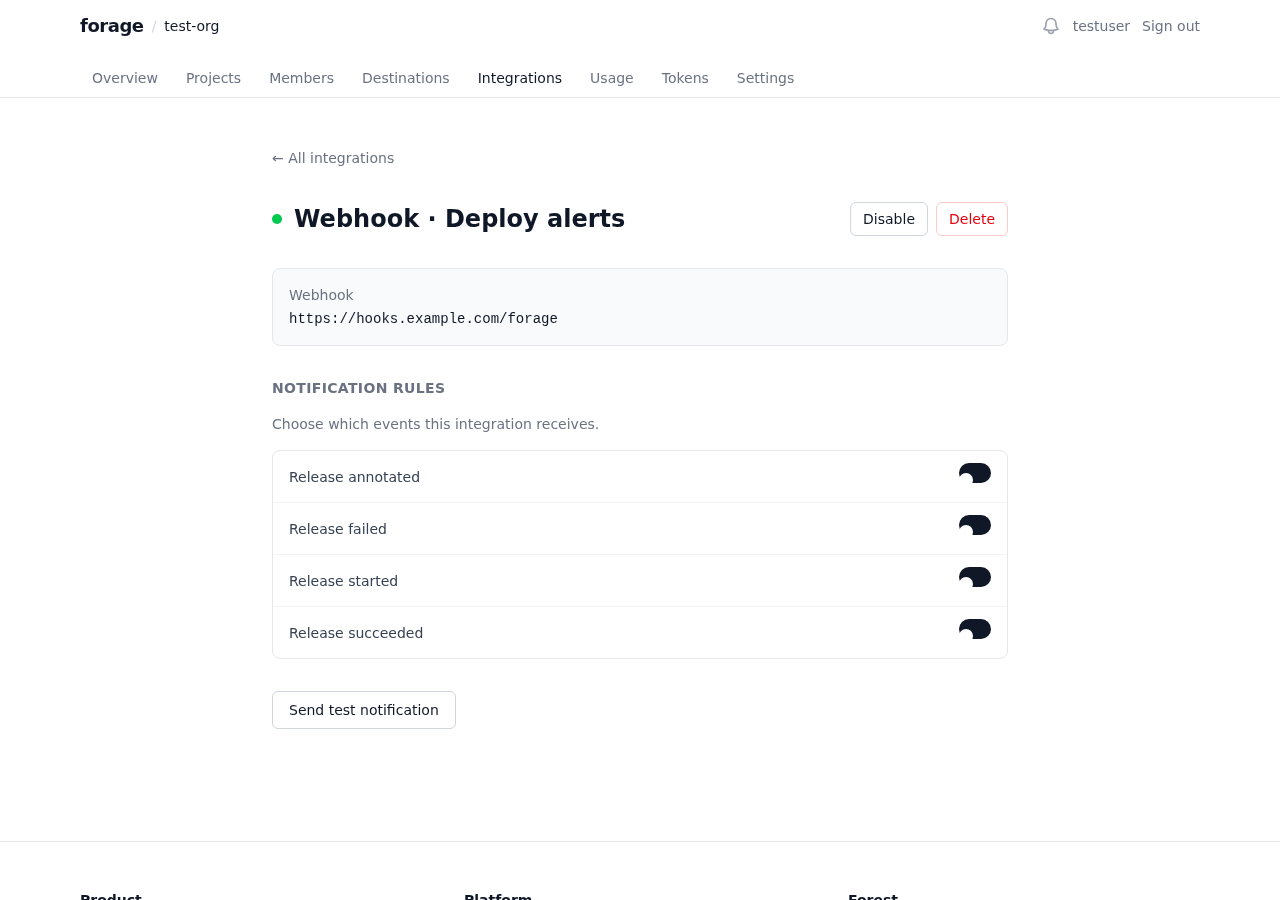
Task: Click the test-org organization link
Action: point(191,26)
